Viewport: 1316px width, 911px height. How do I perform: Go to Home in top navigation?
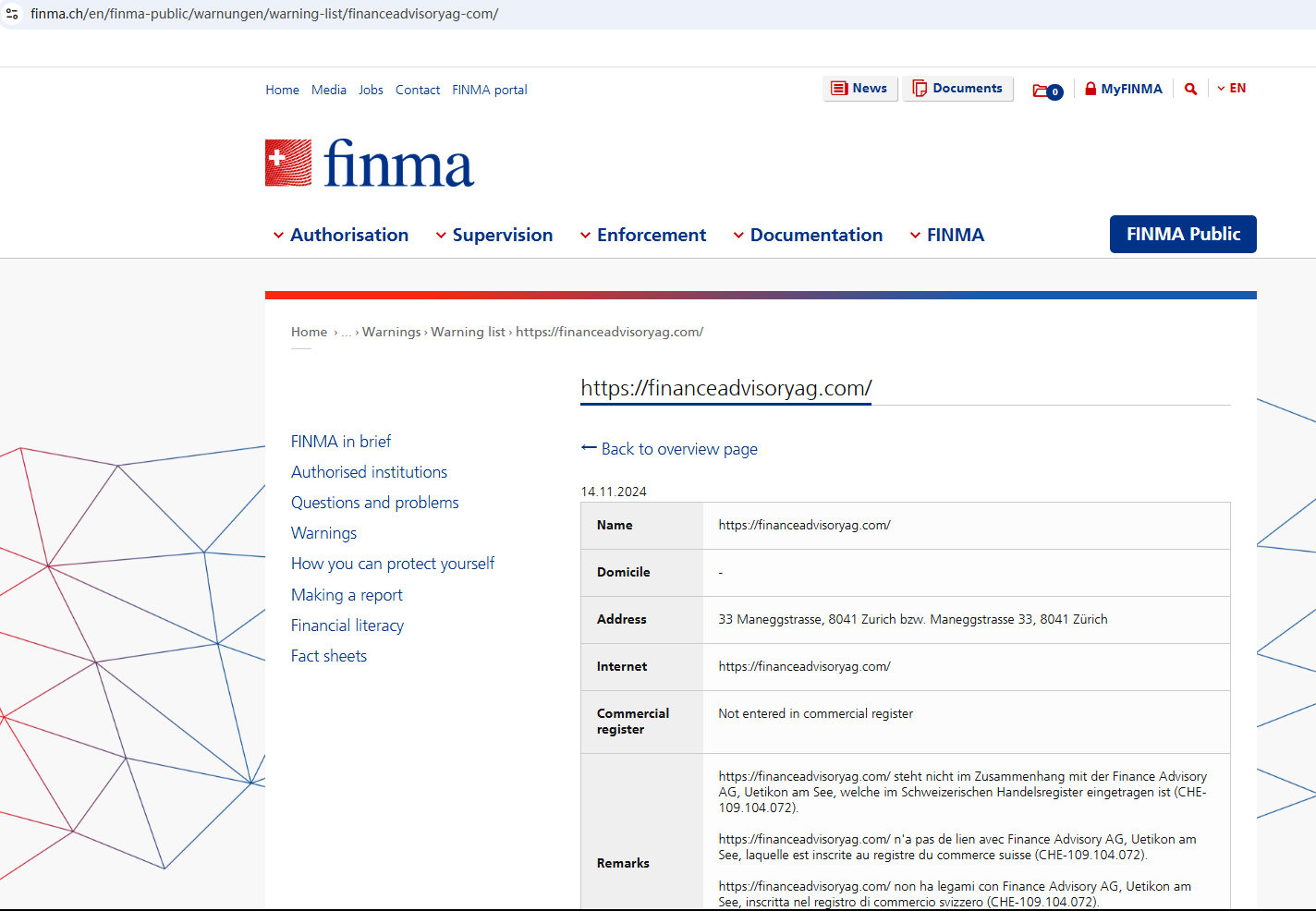tap(282, 90)
